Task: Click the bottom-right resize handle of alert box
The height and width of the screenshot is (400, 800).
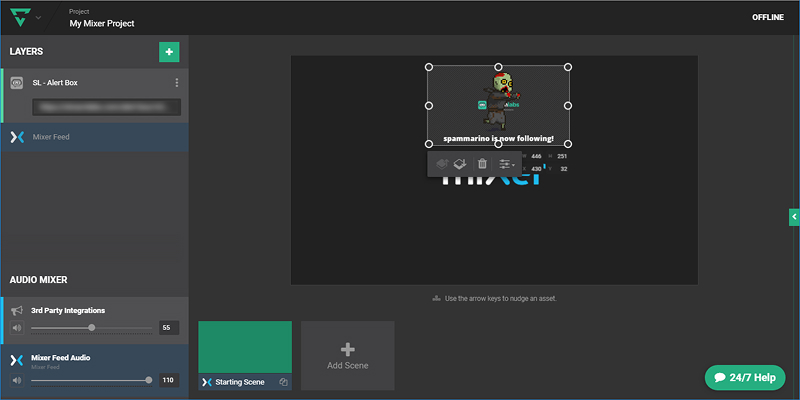Action: click(568, 144)
